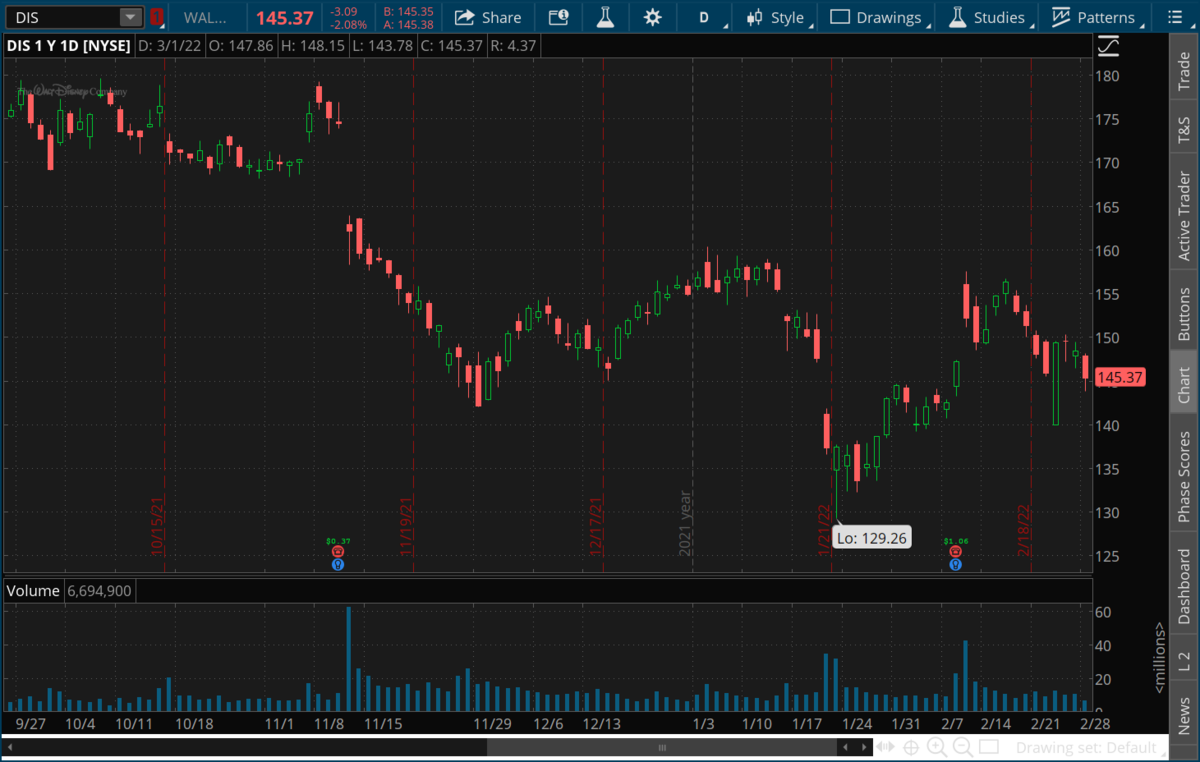The width and height of the screenshot is (1200, 762).
Task: Click the $1.06 earnings icon in February
Action: [x=956, y=551]
